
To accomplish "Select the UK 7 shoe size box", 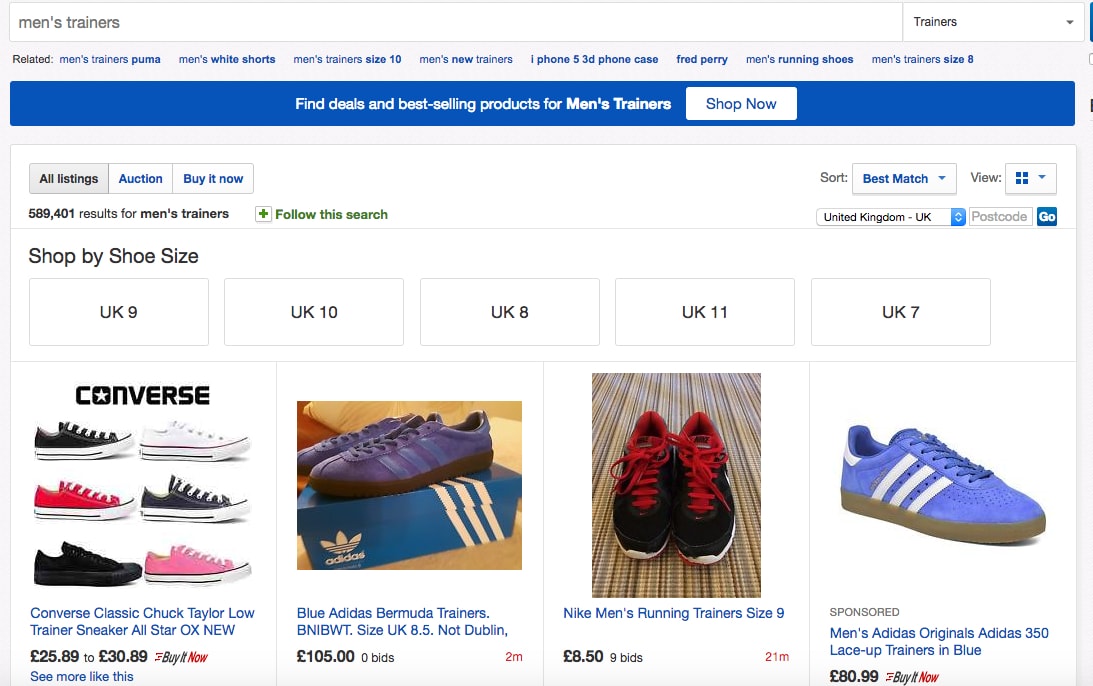I will 901,312.
